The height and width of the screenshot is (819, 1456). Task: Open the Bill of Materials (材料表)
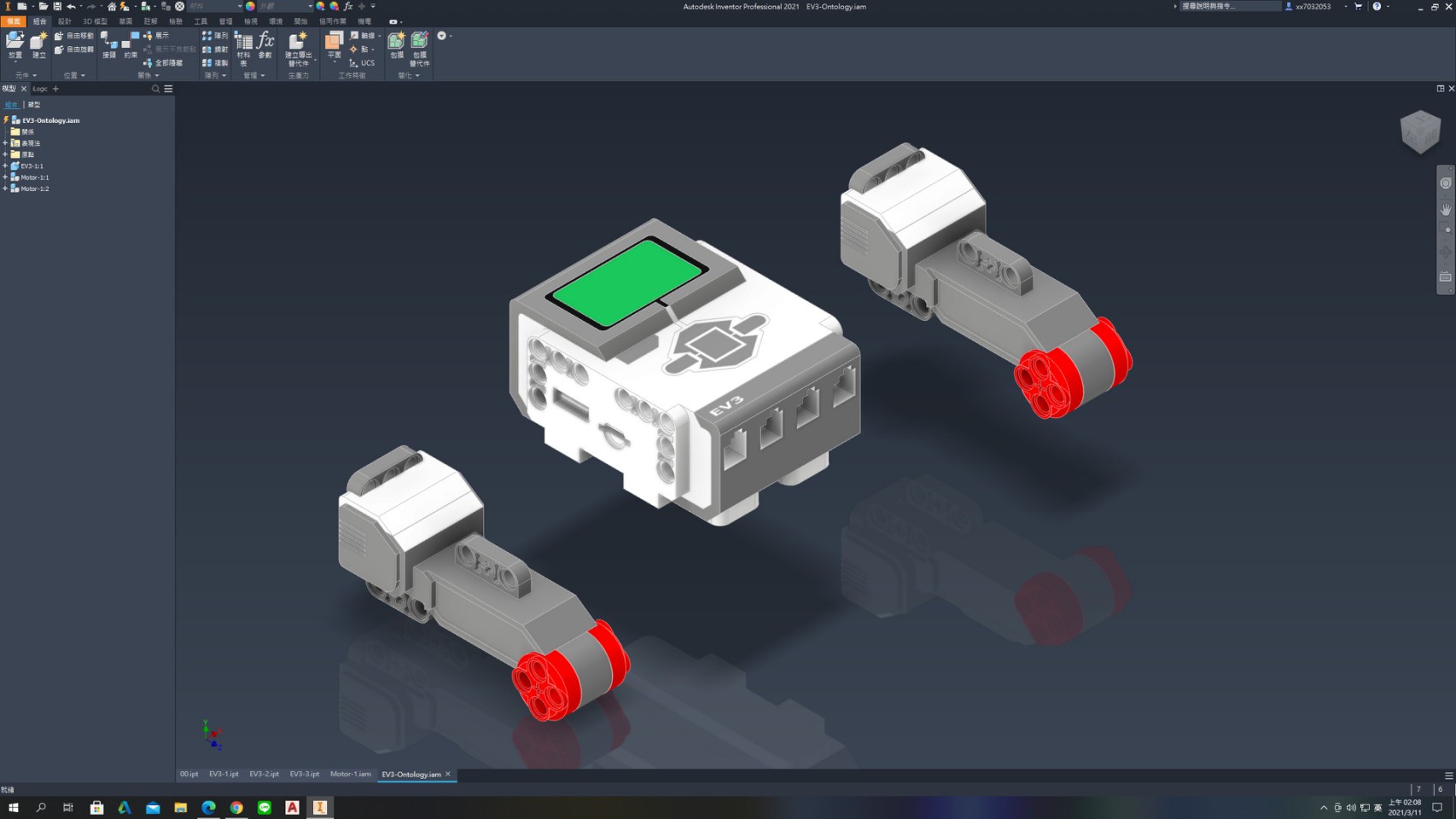pos(243,48)
